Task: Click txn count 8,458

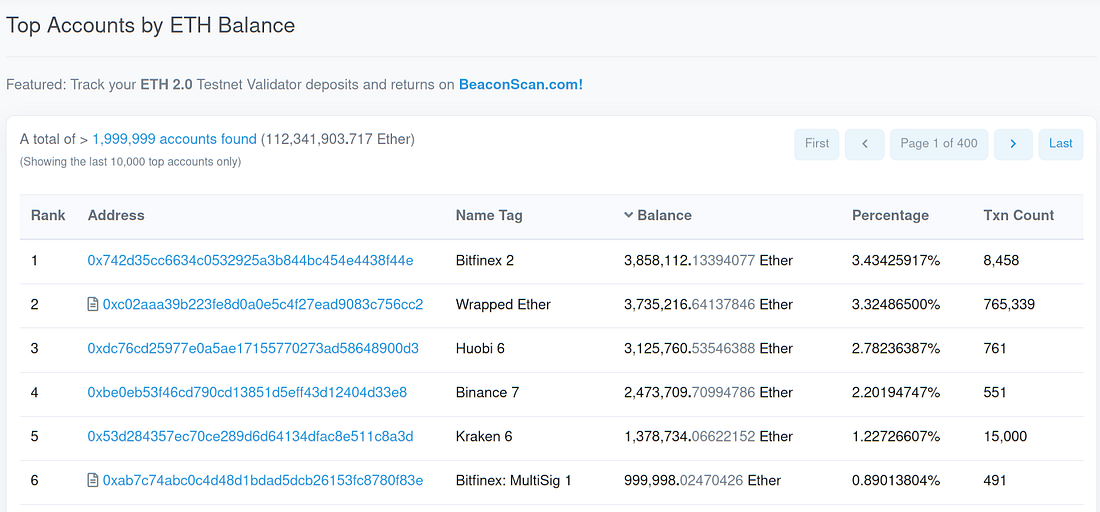Action: (1001, 261)
